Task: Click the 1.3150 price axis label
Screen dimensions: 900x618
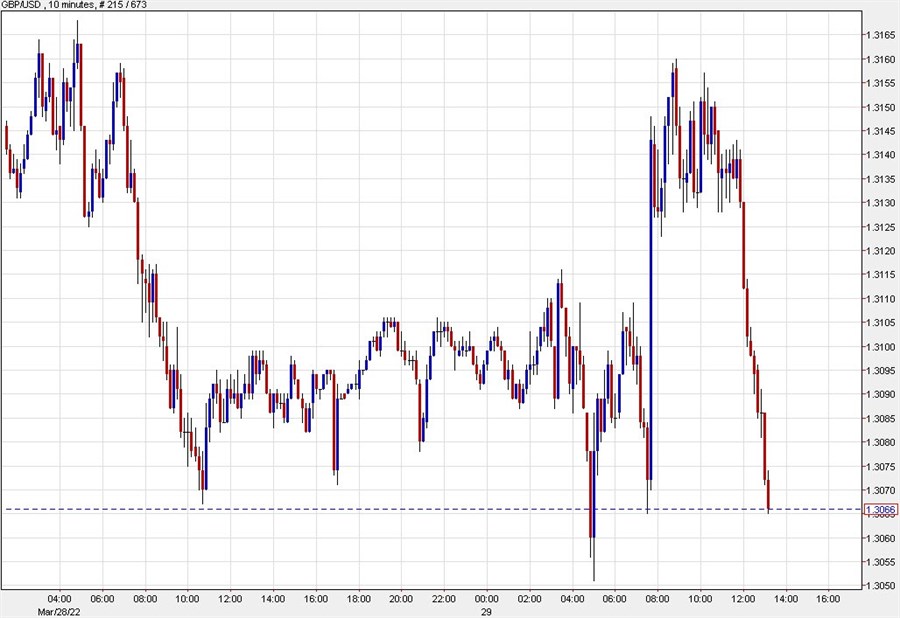Action: pyautogui.click(x=880, y=107)
